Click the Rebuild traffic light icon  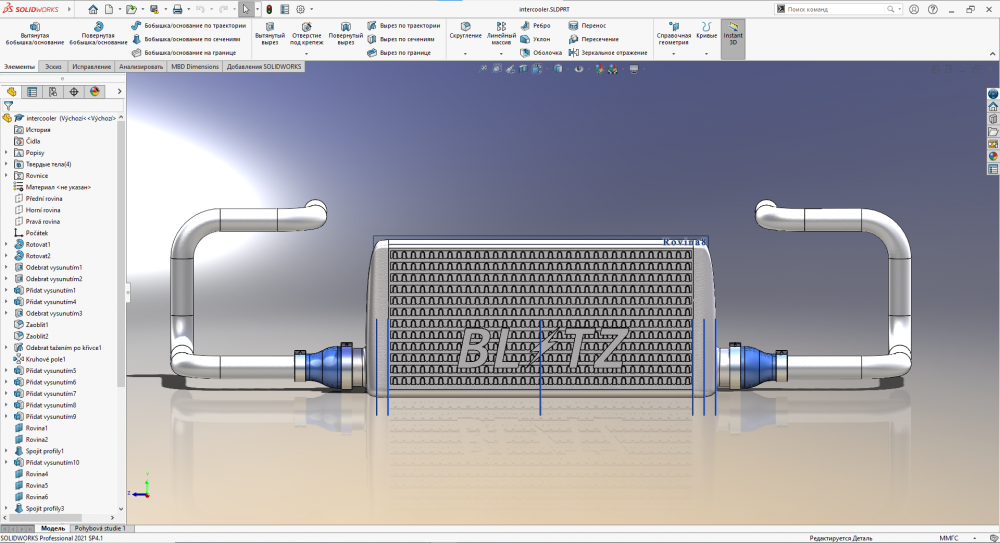[x=268, y=9]
